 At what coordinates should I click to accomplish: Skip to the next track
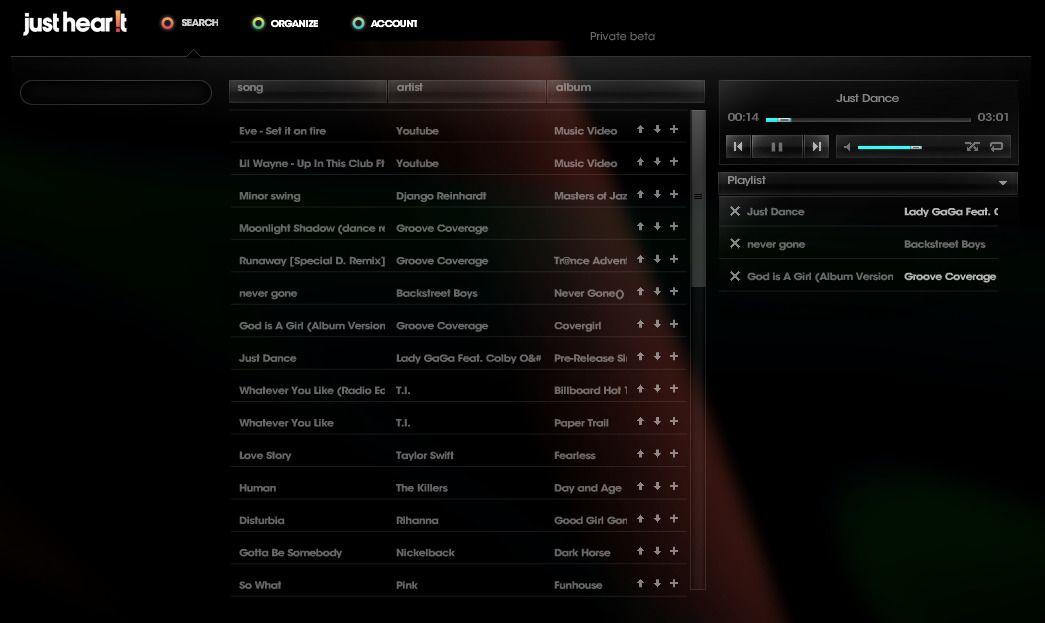coord(816,147)
